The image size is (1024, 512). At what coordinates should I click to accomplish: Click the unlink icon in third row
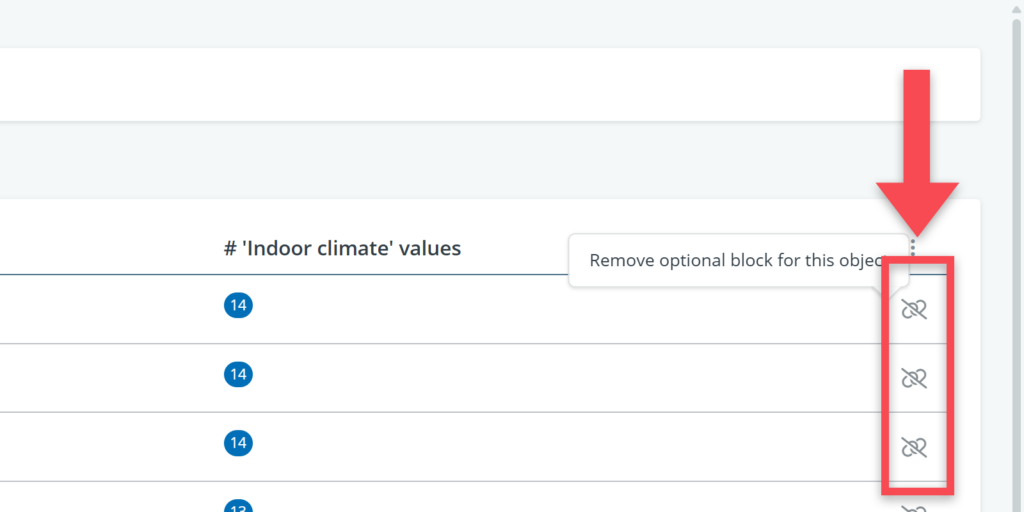[914, 447]
